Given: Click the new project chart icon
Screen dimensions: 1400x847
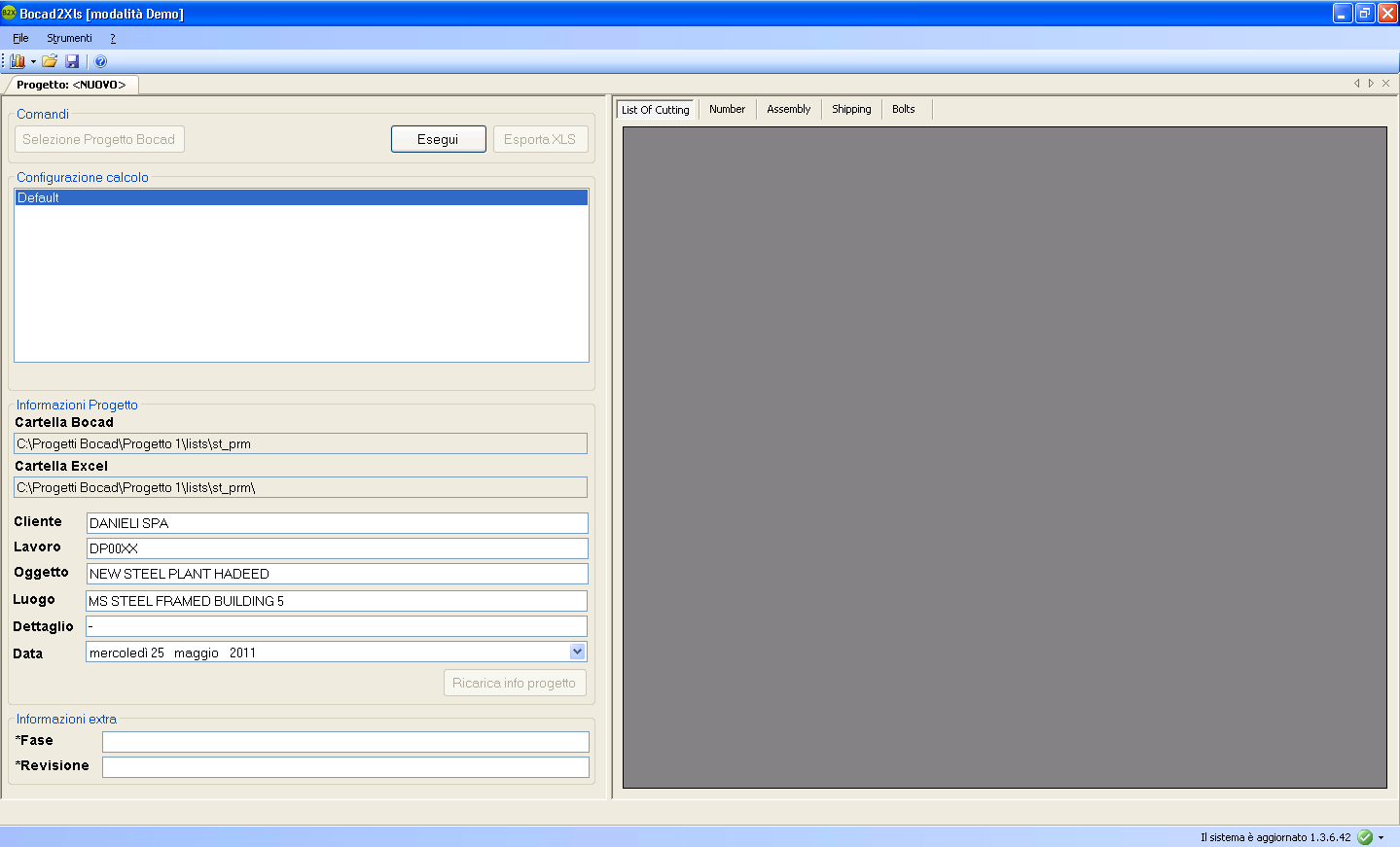Looking at the screenshot, I should pos(18,61).
